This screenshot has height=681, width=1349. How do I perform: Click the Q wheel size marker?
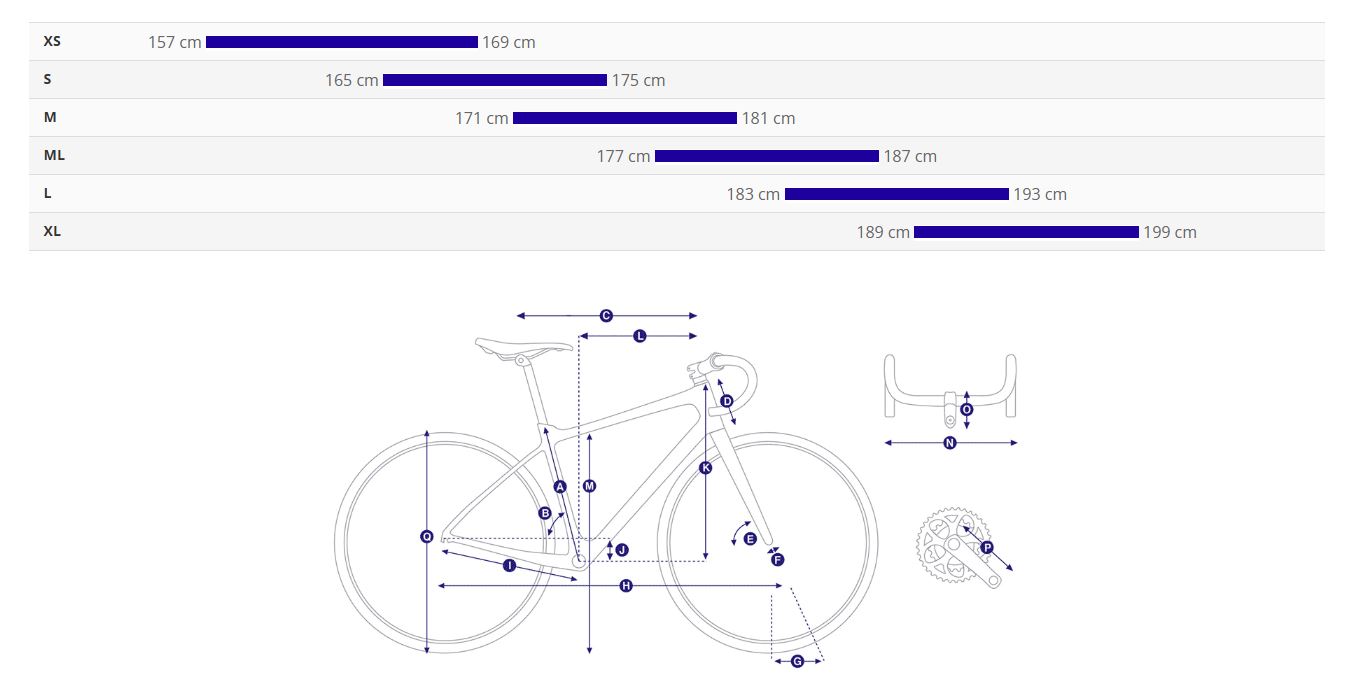coord(427,537)
